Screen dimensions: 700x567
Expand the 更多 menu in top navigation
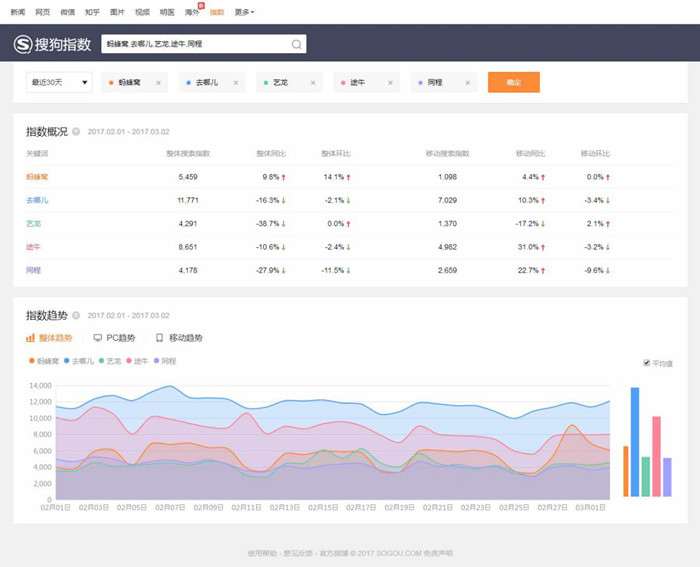coord(244,13)
